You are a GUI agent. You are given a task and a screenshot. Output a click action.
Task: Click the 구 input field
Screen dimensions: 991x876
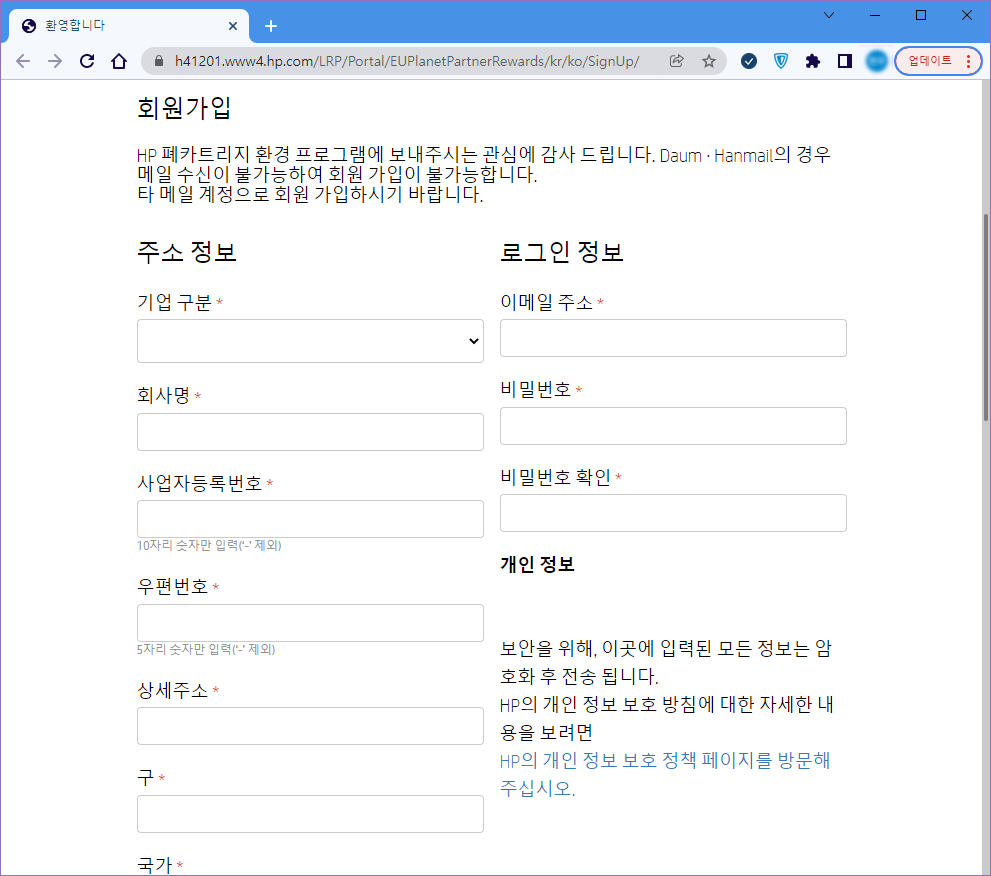coord(310,813)
